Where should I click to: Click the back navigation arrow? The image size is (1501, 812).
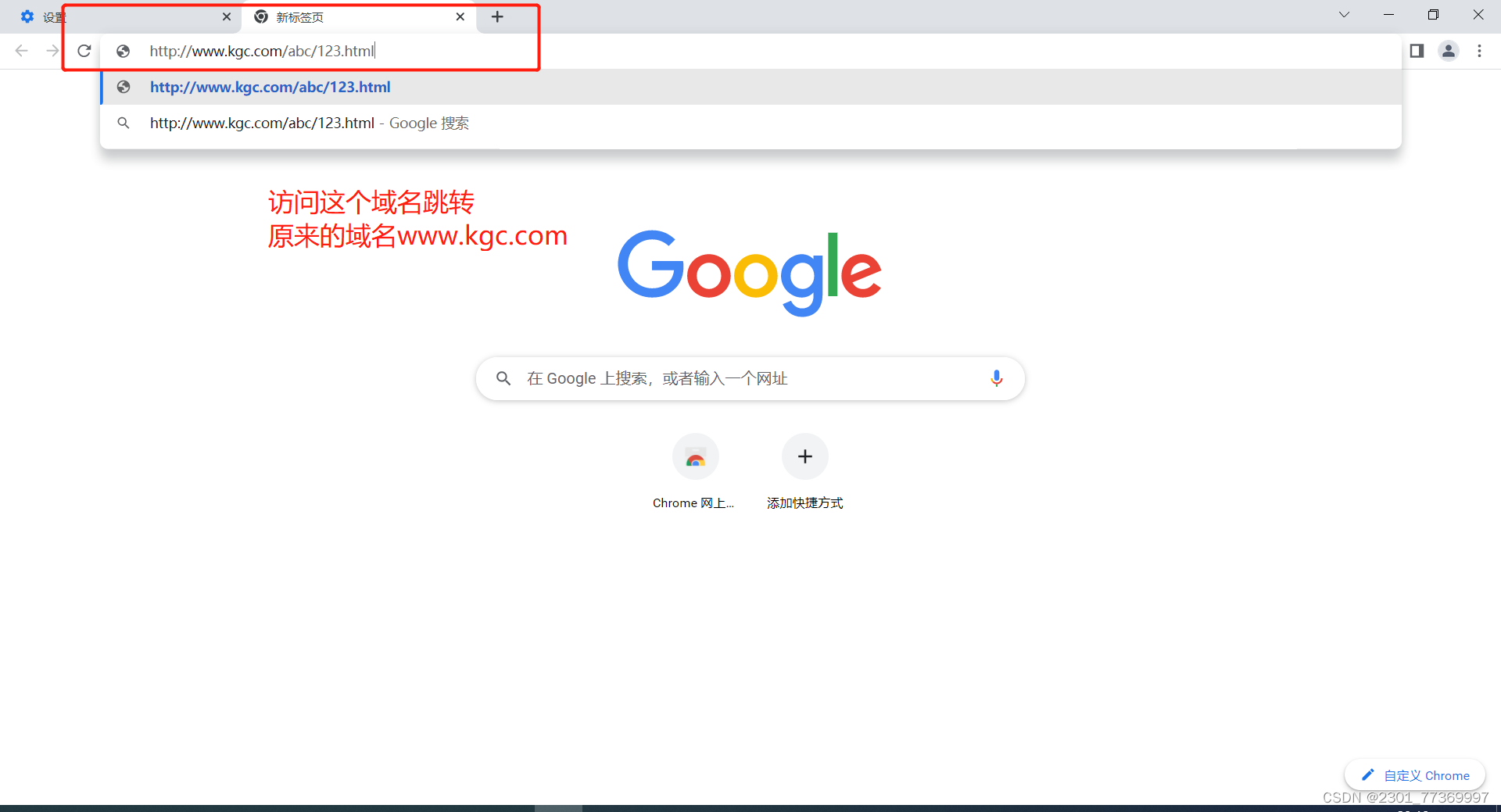point(22,51)
